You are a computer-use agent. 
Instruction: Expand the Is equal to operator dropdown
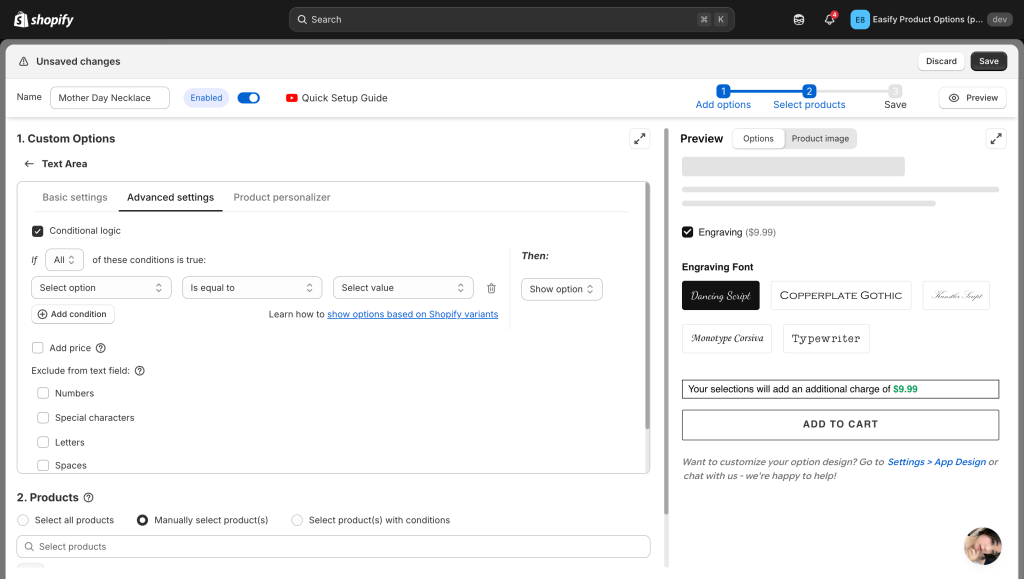point(252,288)
